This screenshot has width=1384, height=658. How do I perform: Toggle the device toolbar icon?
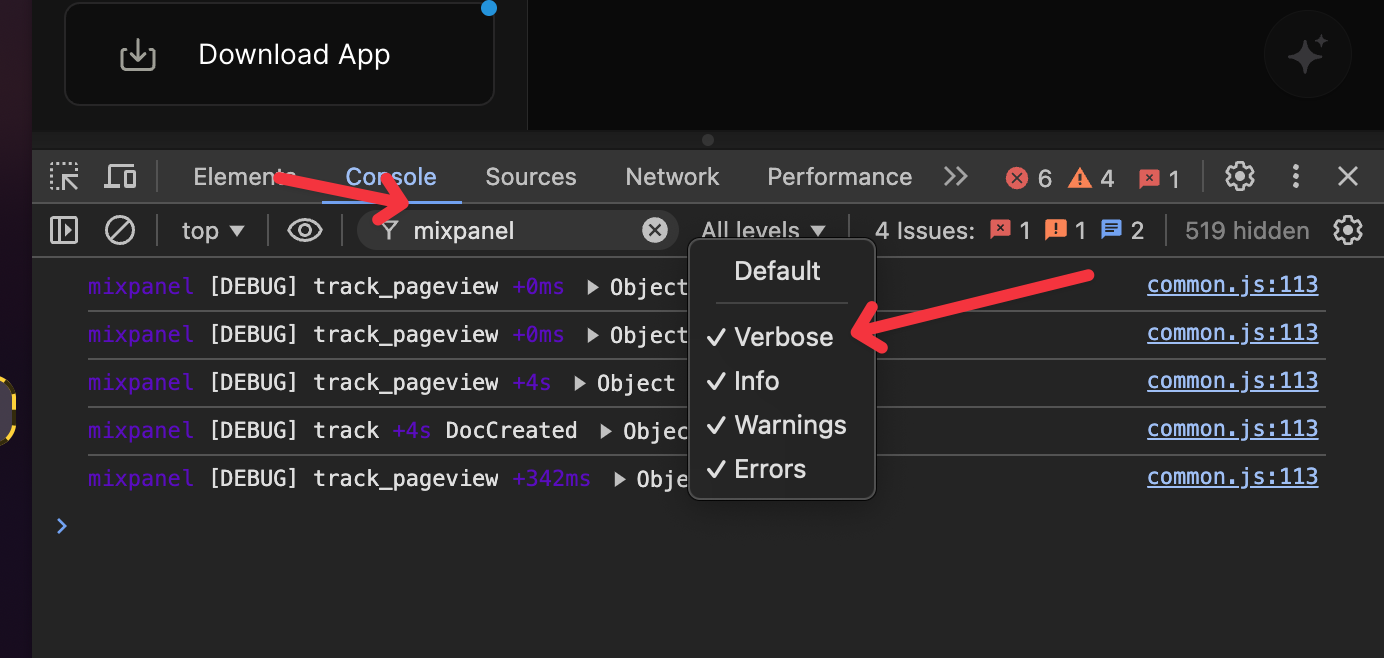[x=120, y=178]
